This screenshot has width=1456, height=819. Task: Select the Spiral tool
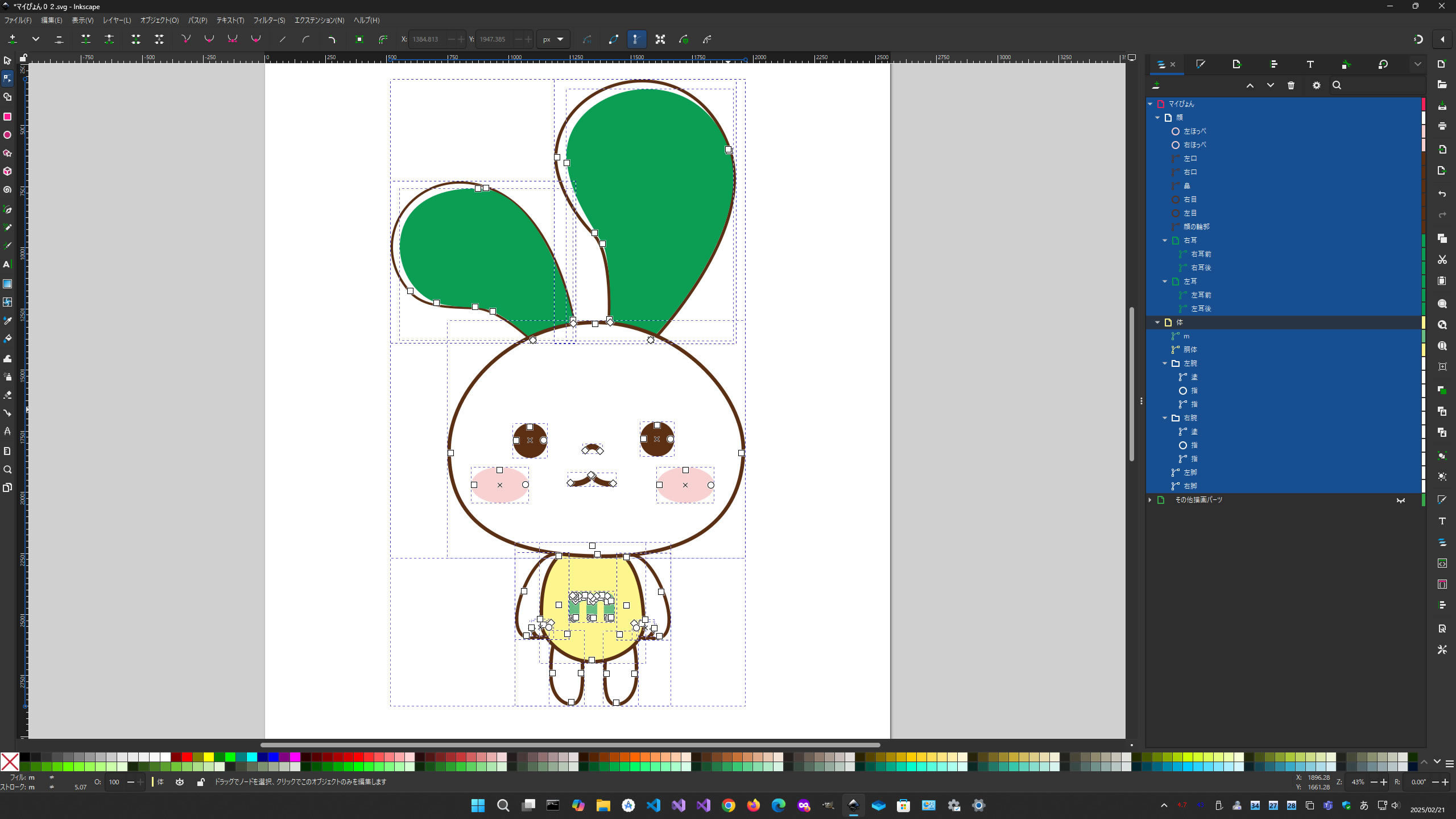pyautogui.click(x=7, y=190)
